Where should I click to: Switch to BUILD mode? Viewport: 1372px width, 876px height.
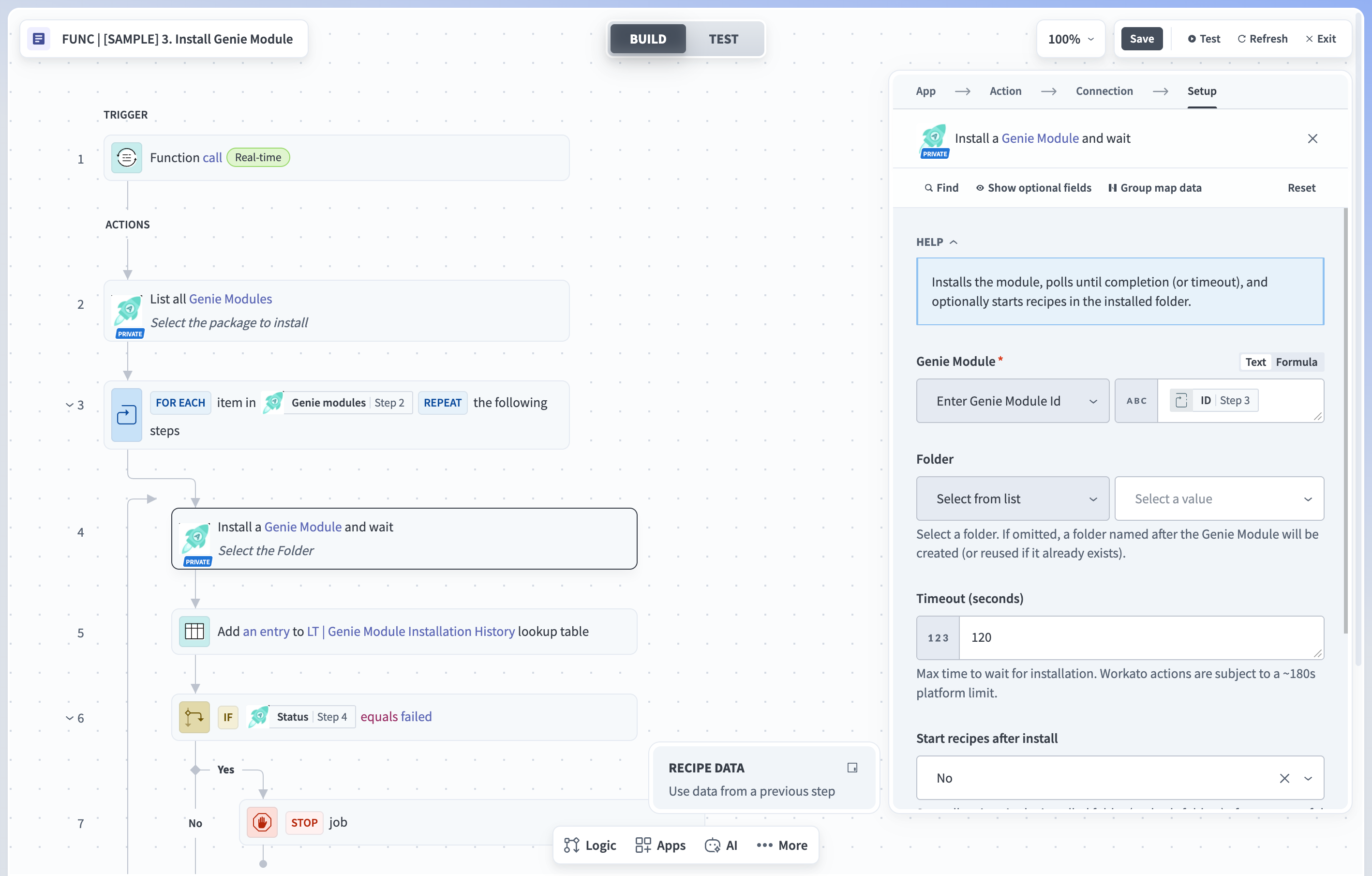[x=647, y=39]
